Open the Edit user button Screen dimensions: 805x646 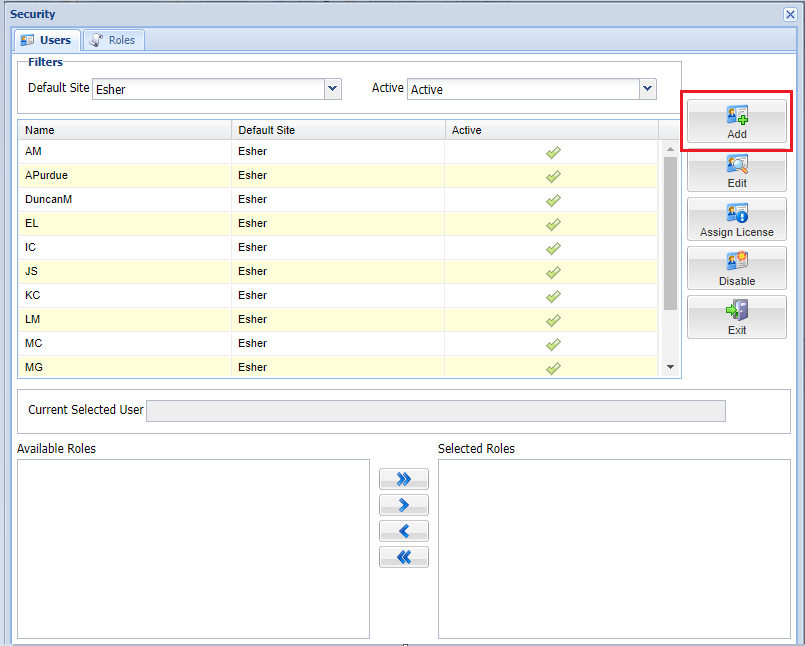(x=737, y=171)
